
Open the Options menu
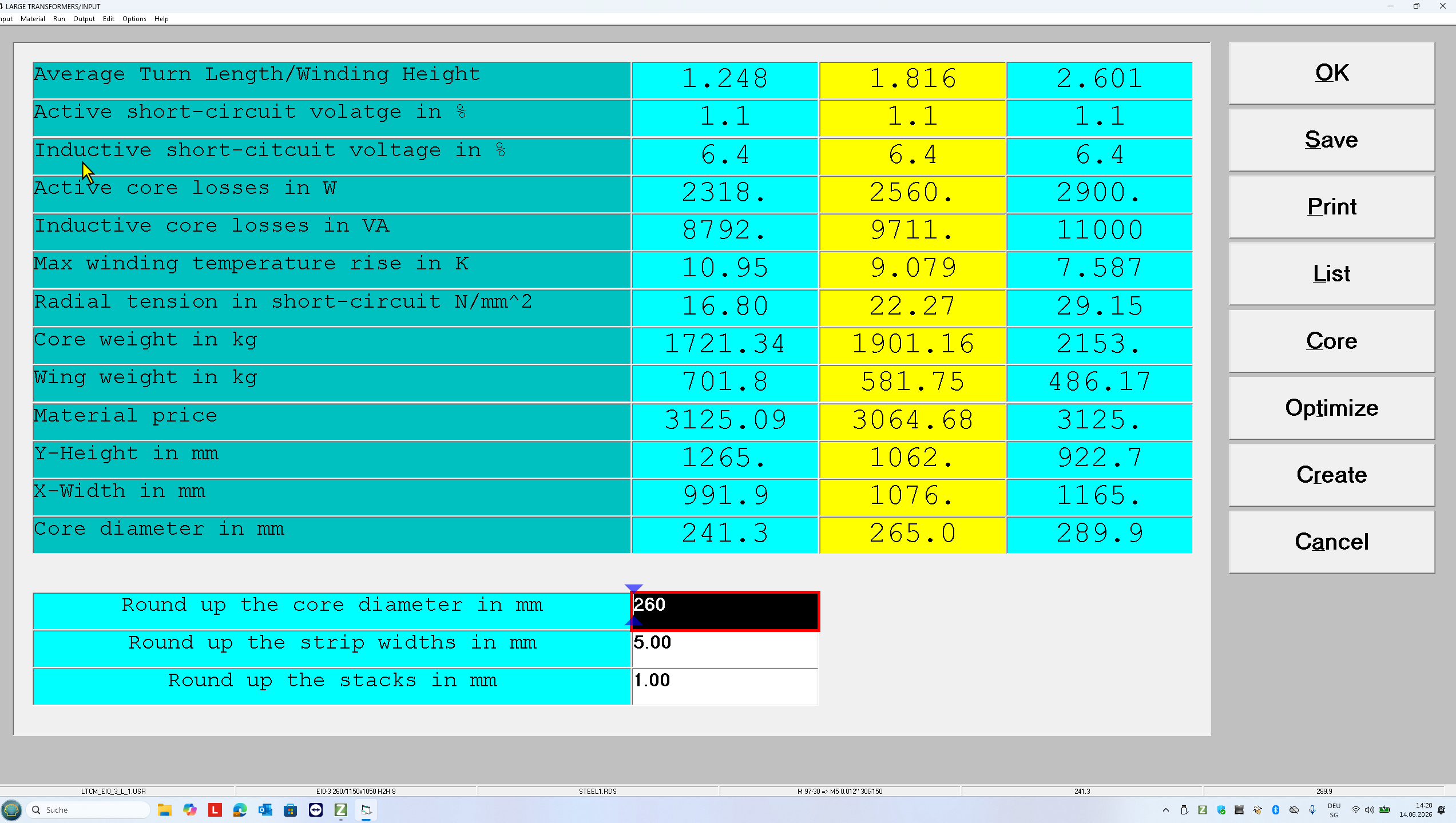134,19
